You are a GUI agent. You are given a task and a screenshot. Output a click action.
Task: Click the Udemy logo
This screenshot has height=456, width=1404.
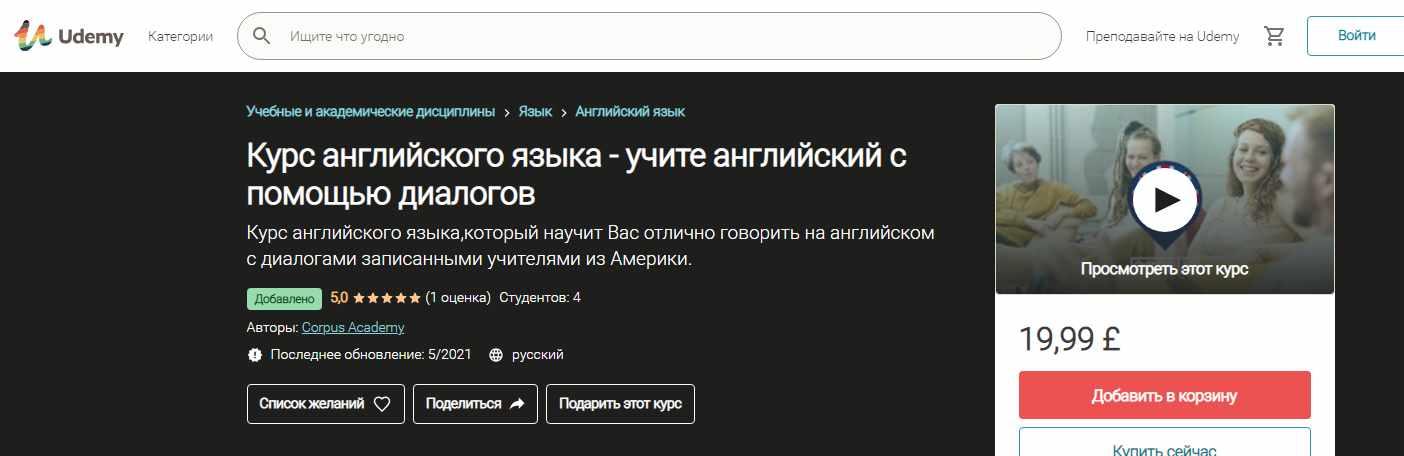click(x=68, y=36)
